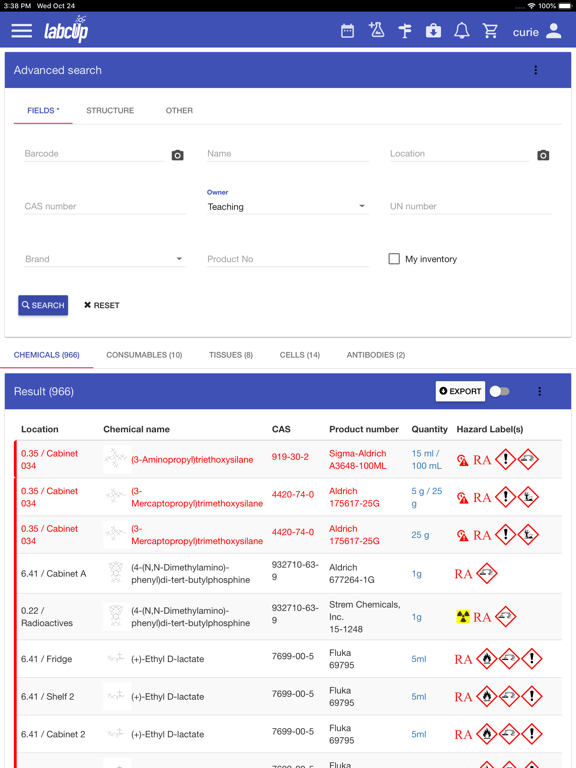576x768 pixels.
Task: Click into the CAS number field
Action: [105, 207]
